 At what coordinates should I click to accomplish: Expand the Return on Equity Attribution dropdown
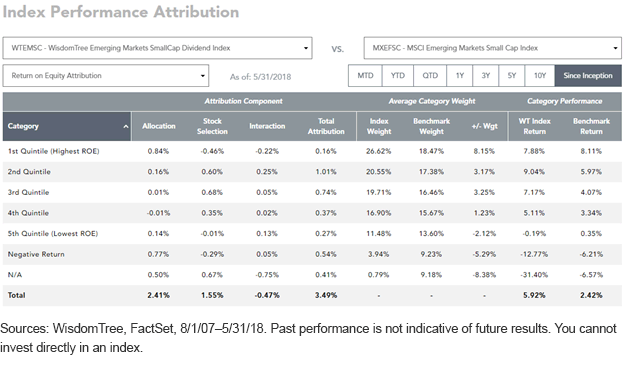click(x=105, y=76)
